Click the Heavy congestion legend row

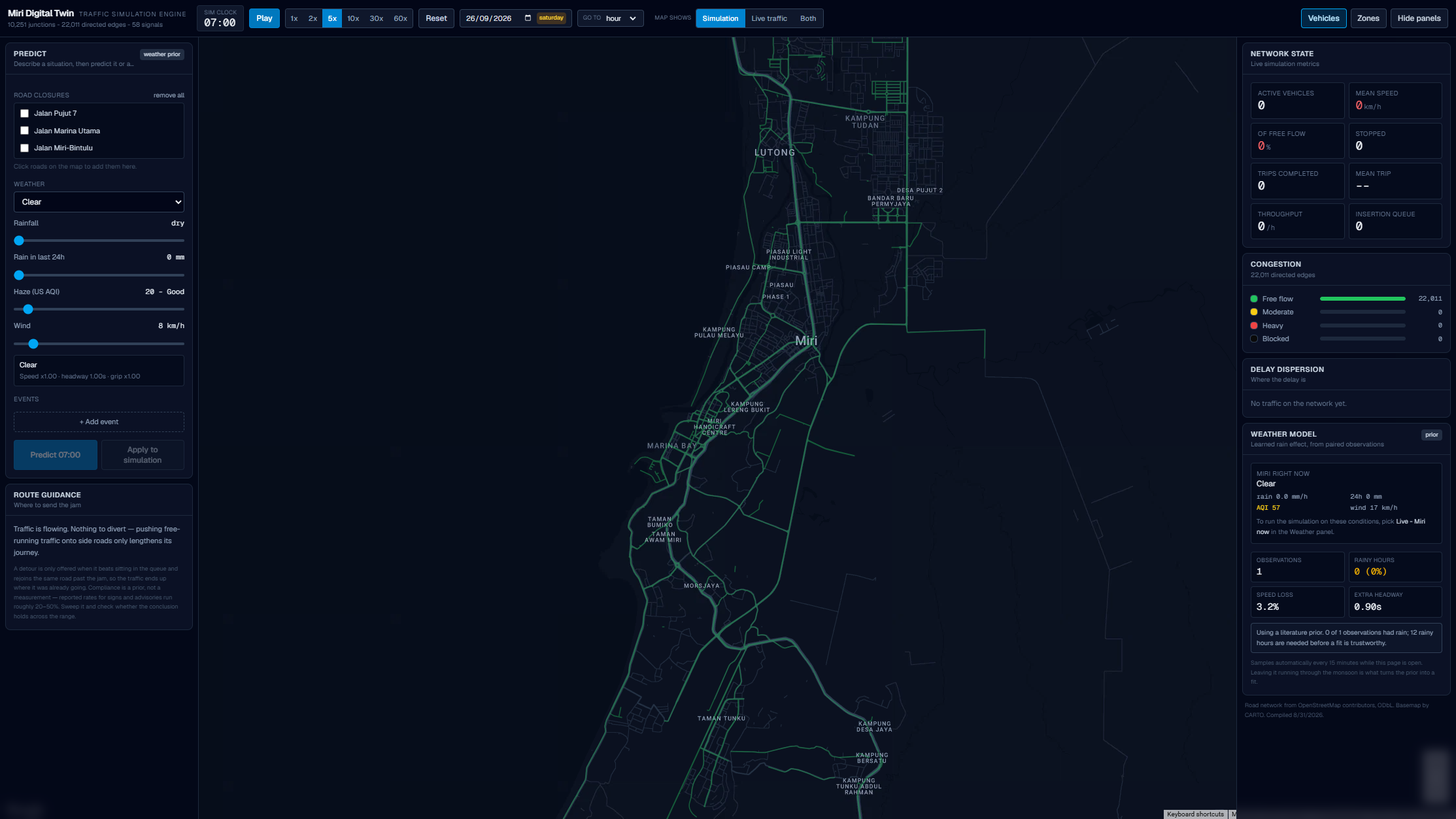click(x=1346, y=326)
